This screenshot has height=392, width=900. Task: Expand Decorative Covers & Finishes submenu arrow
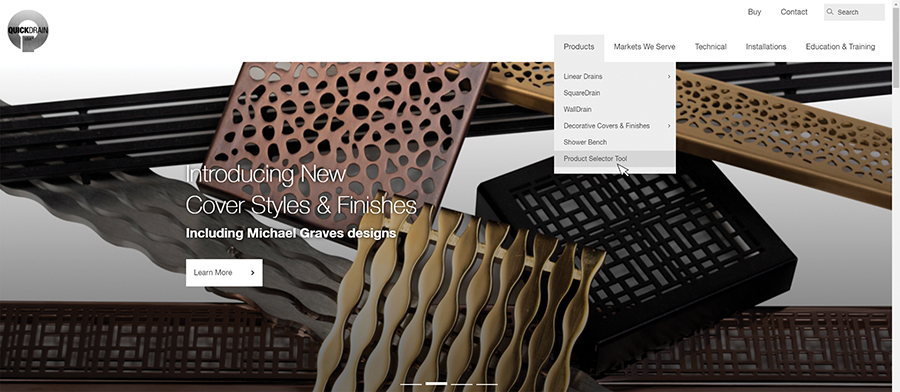pos(669,126)
